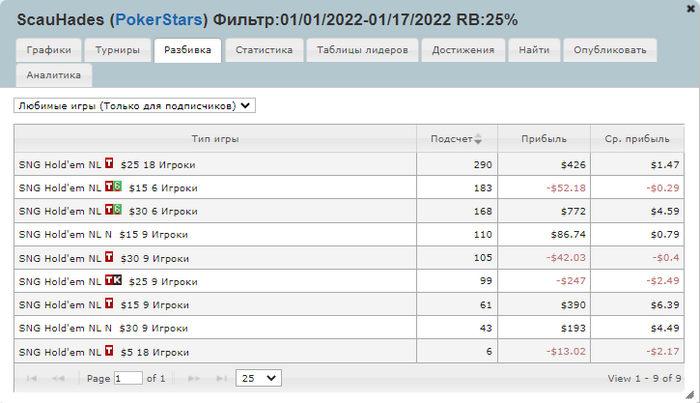
Task: Click the turbo T icon in $25 9 Игроки row
Action: pos(109,280)
